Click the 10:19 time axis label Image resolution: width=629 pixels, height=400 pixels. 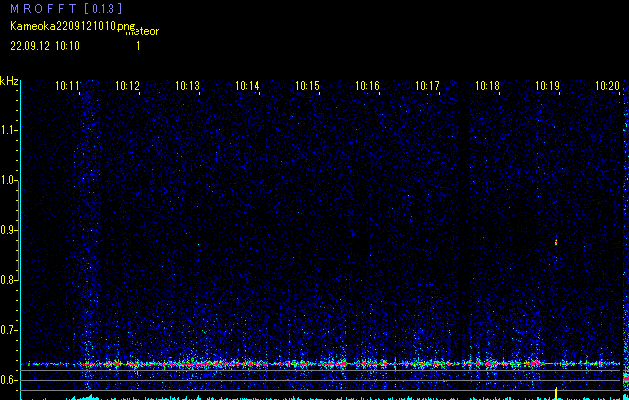tap(548, 86)
